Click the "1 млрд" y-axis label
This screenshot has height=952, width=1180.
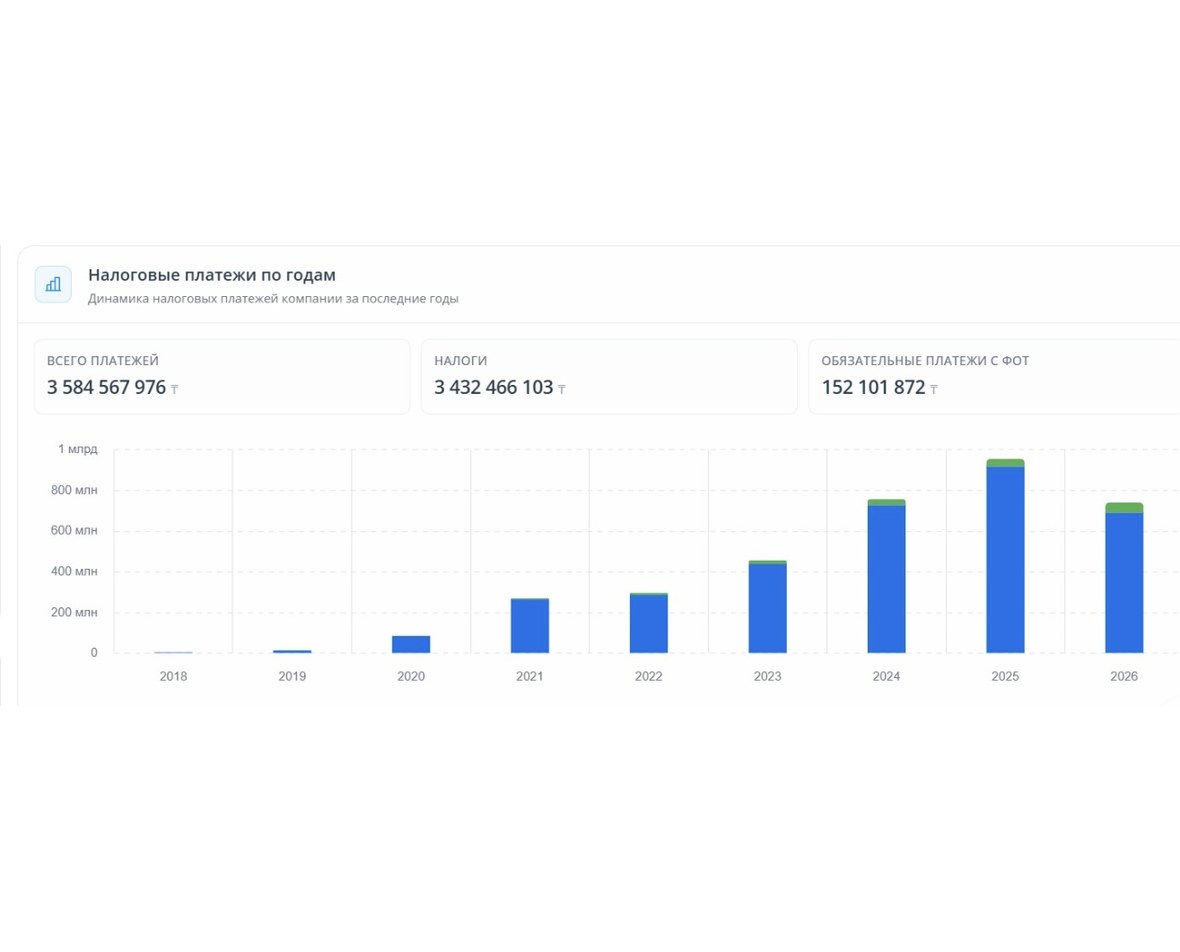click(x=78, y=449)
